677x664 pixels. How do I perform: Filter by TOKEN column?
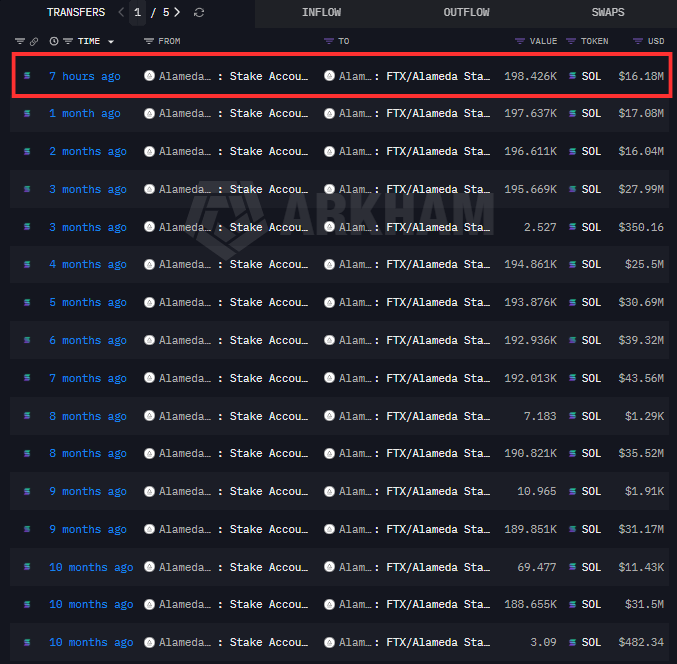pos(571,41)
